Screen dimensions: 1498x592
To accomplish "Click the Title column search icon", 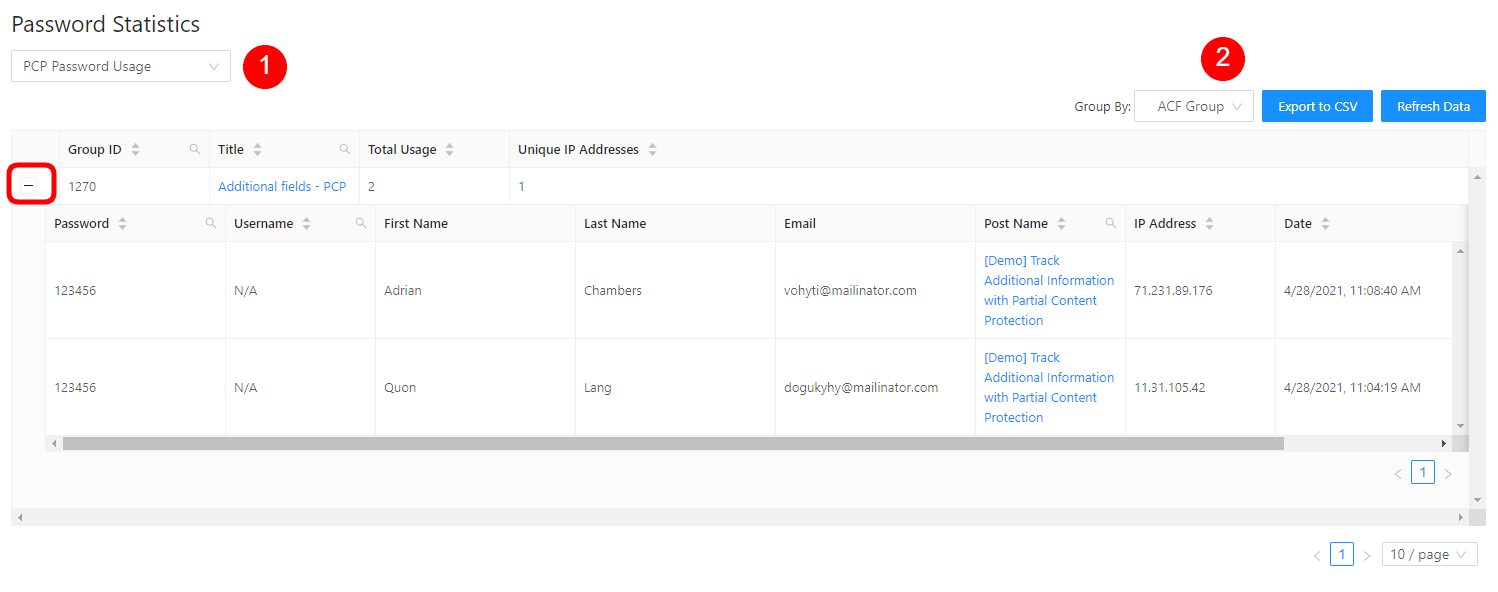I will [345, 150].
